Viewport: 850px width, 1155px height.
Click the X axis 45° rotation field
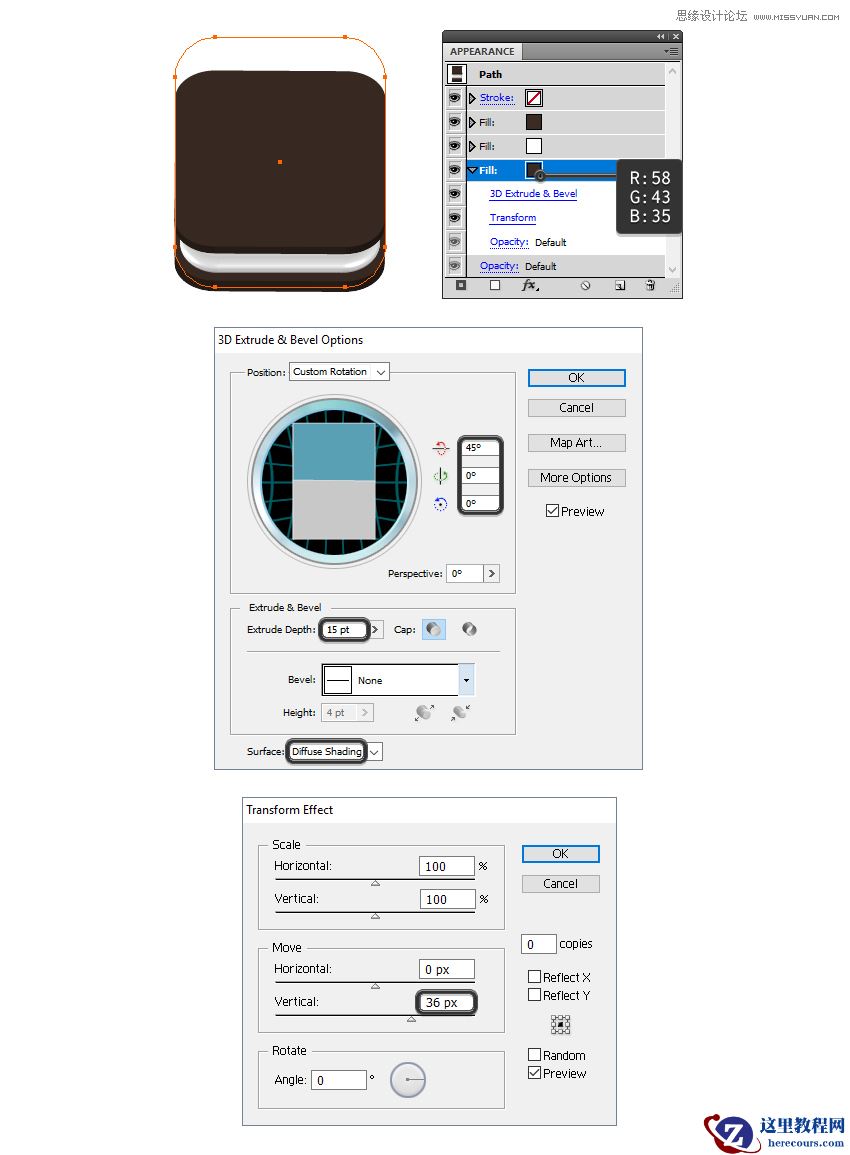pyautogui.click(x=480, y=447)
